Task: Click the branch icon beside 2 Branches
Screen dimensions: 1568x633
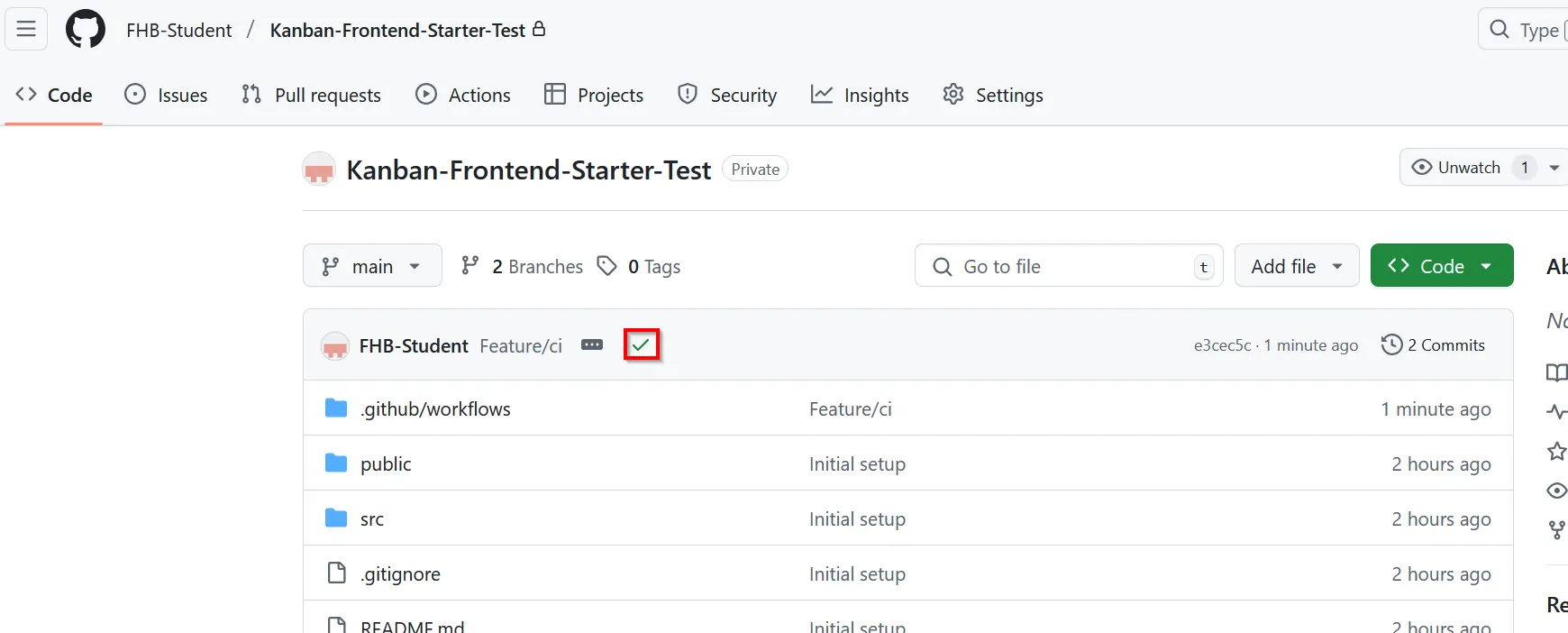Action: click(469, 266)
